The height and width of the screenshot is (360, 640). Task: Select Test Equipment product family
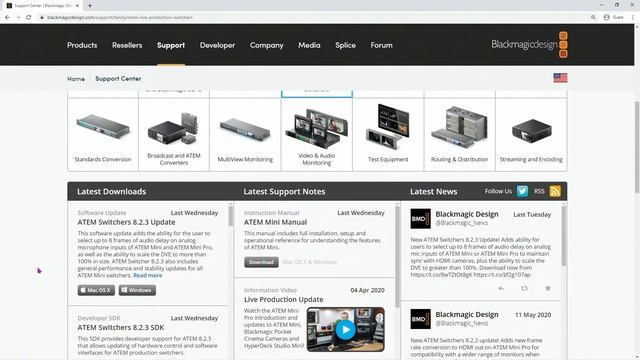[x=388, y=135]
